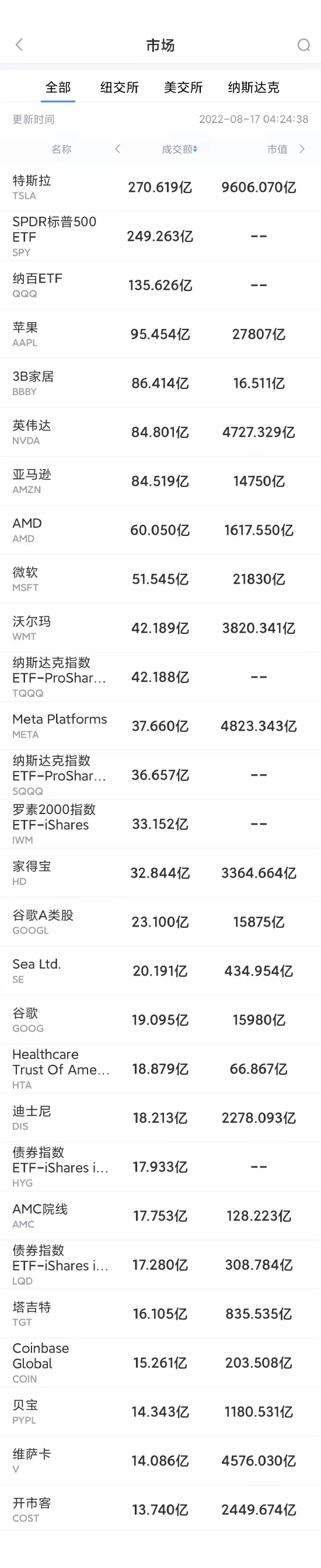Open Meta Platforms META entry
The image size is (321, 1568).
[x=160, y=726]
